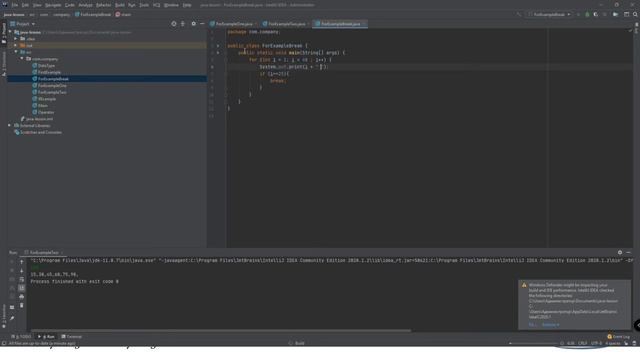Hide the Project panel with the minus icon

coord(202,24)
